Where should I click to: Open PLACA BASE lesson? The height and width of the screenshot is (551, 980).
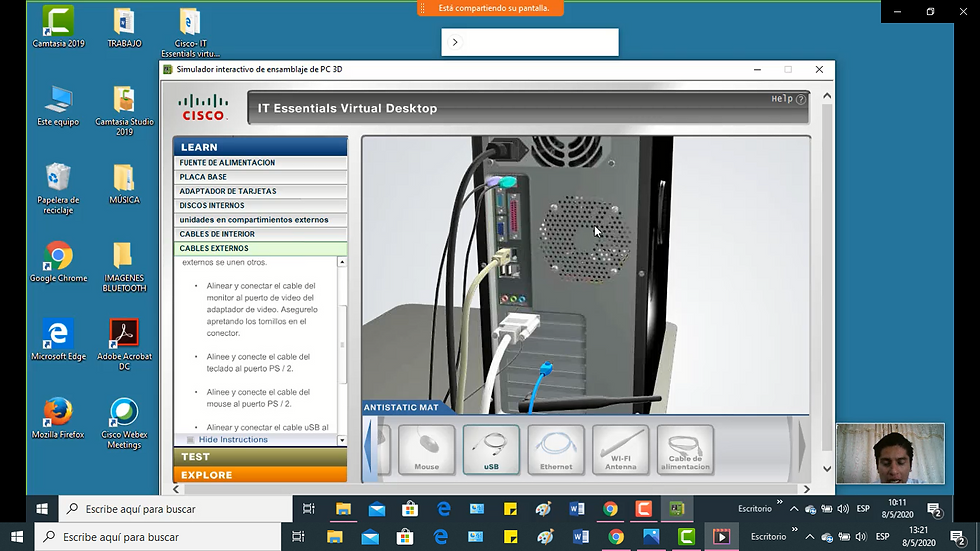coord(260,177)
